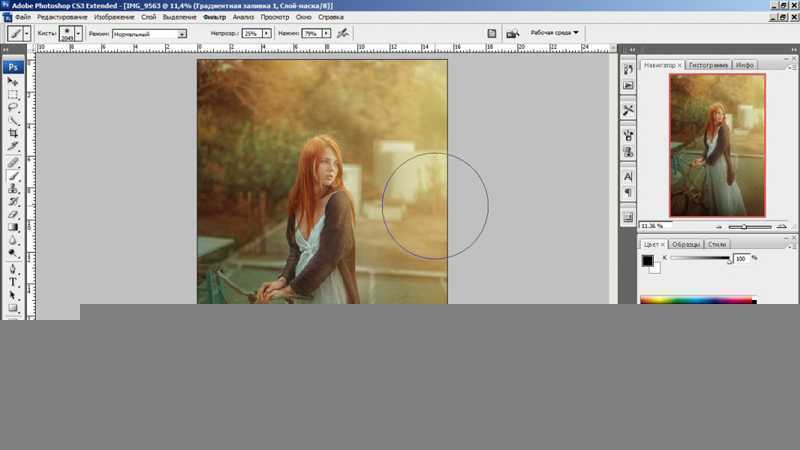Click the foreground color swatch in Color panel
The width and height of the screenshot is (800, 450).
click(647, 260)
